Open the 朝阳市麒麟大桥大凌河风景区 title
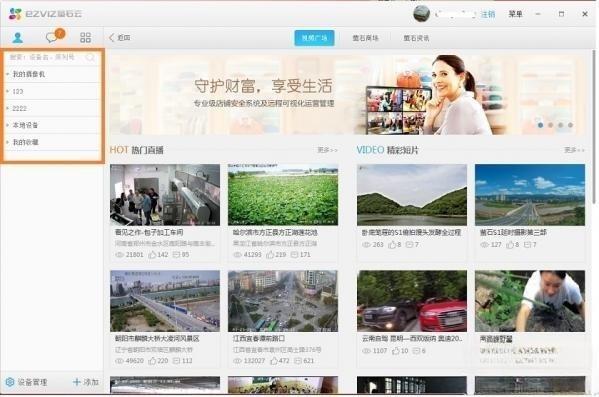The image size is (599, 397). (x=157, y=339)
